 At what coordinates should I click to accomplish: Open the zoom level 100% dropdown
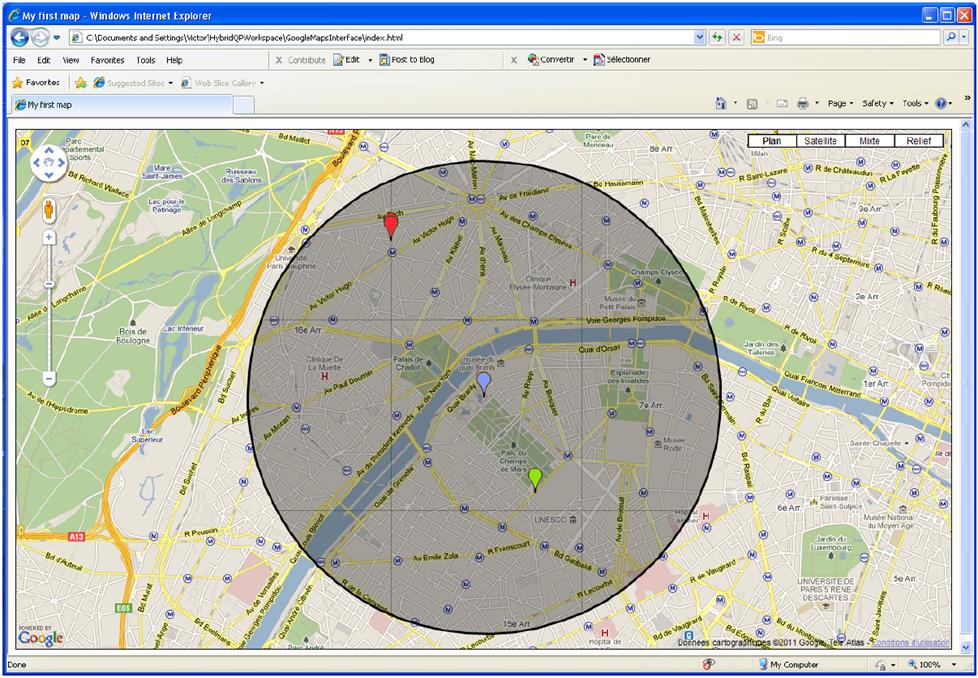click(935, 664)
